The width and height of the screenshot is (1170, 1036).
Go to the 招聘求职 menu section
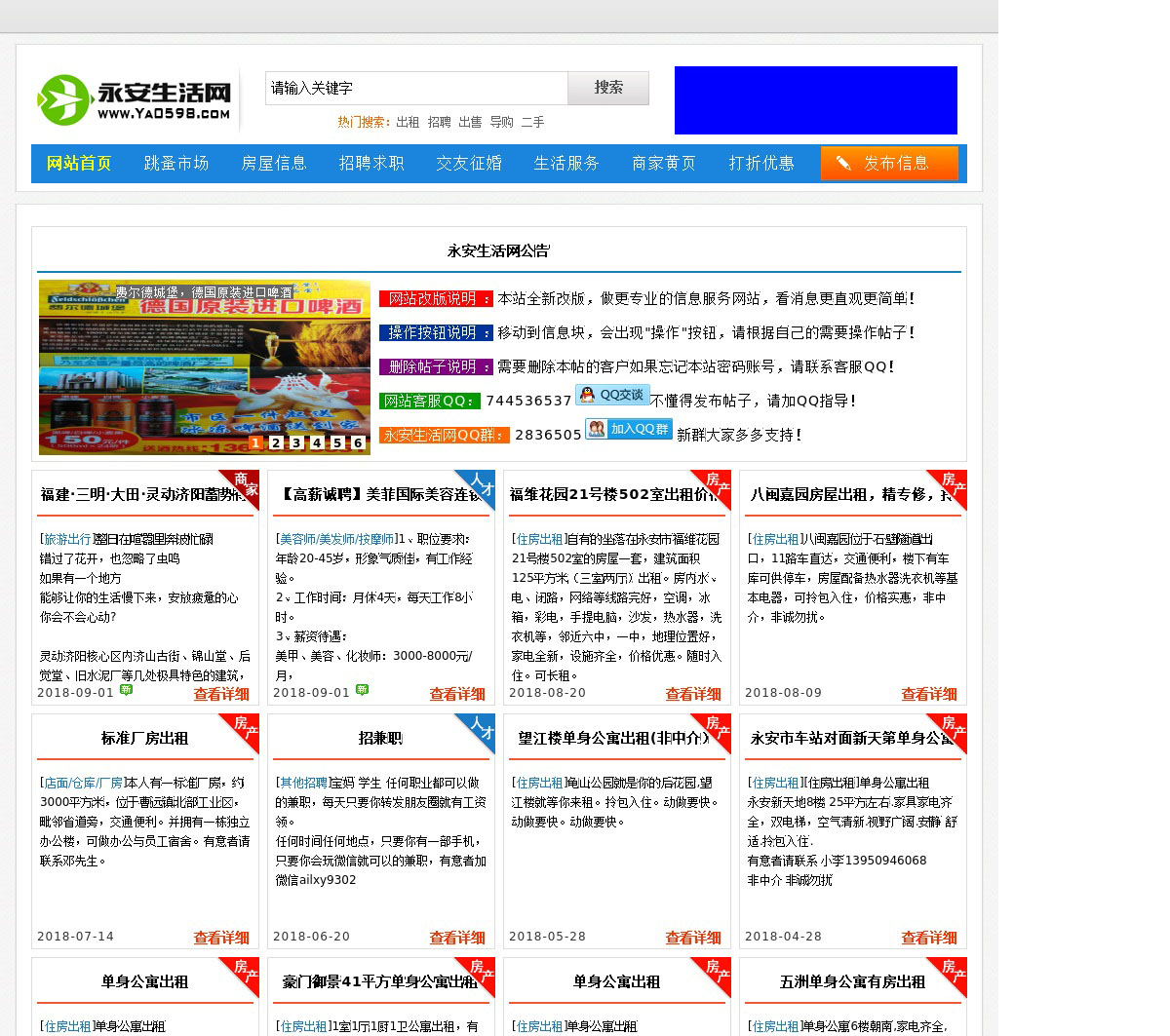coord(371,163)
